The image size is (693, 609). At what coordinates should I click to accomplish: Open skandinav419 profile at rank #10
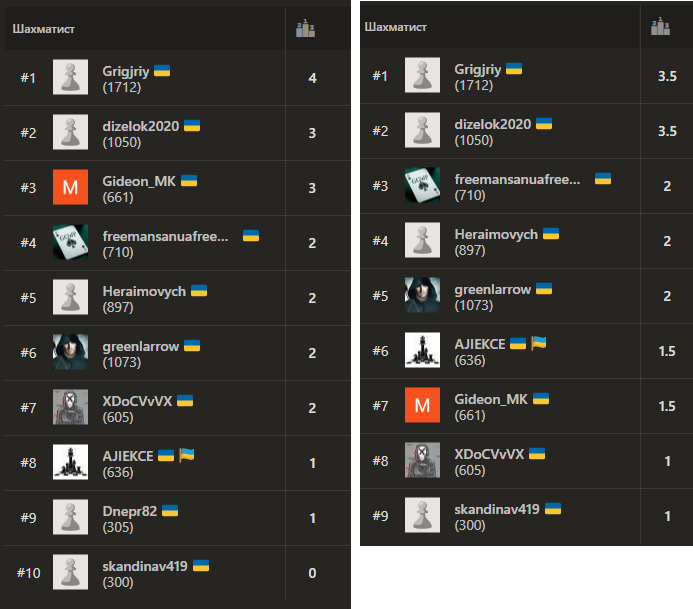tap(145, 566)
